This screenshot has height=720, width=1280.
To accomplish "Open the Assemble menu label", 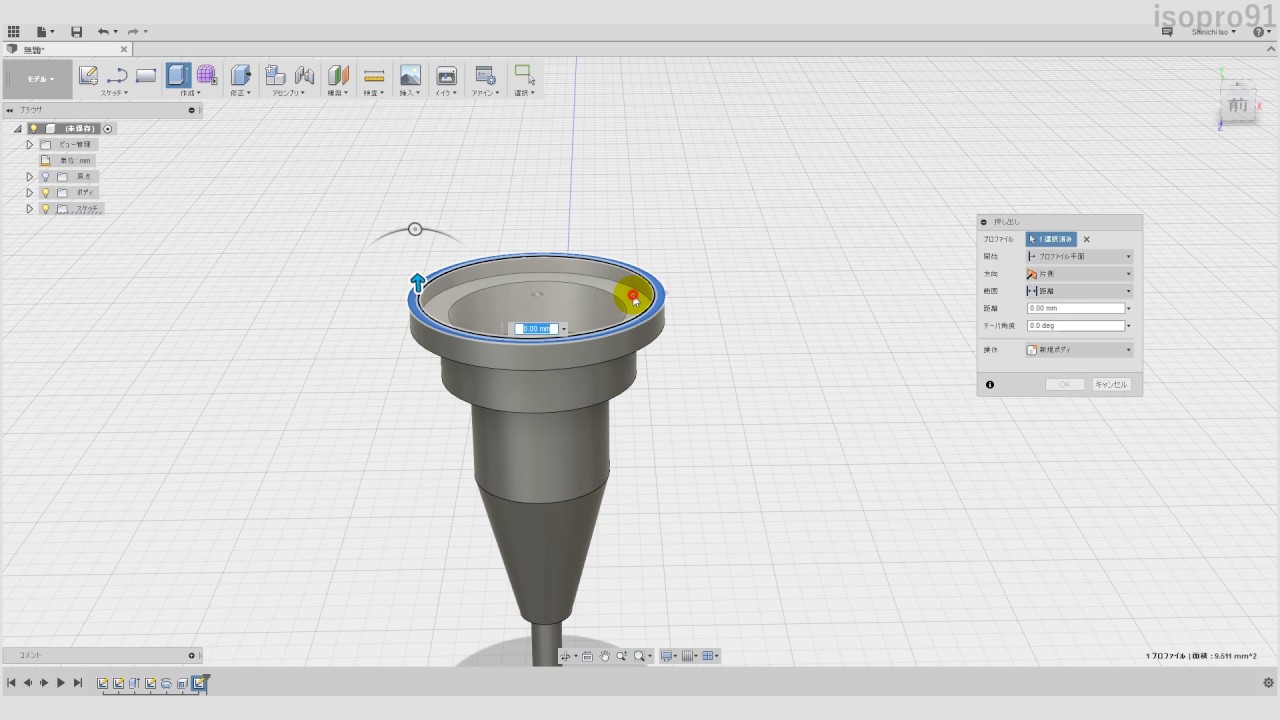I will click(289, 93).
